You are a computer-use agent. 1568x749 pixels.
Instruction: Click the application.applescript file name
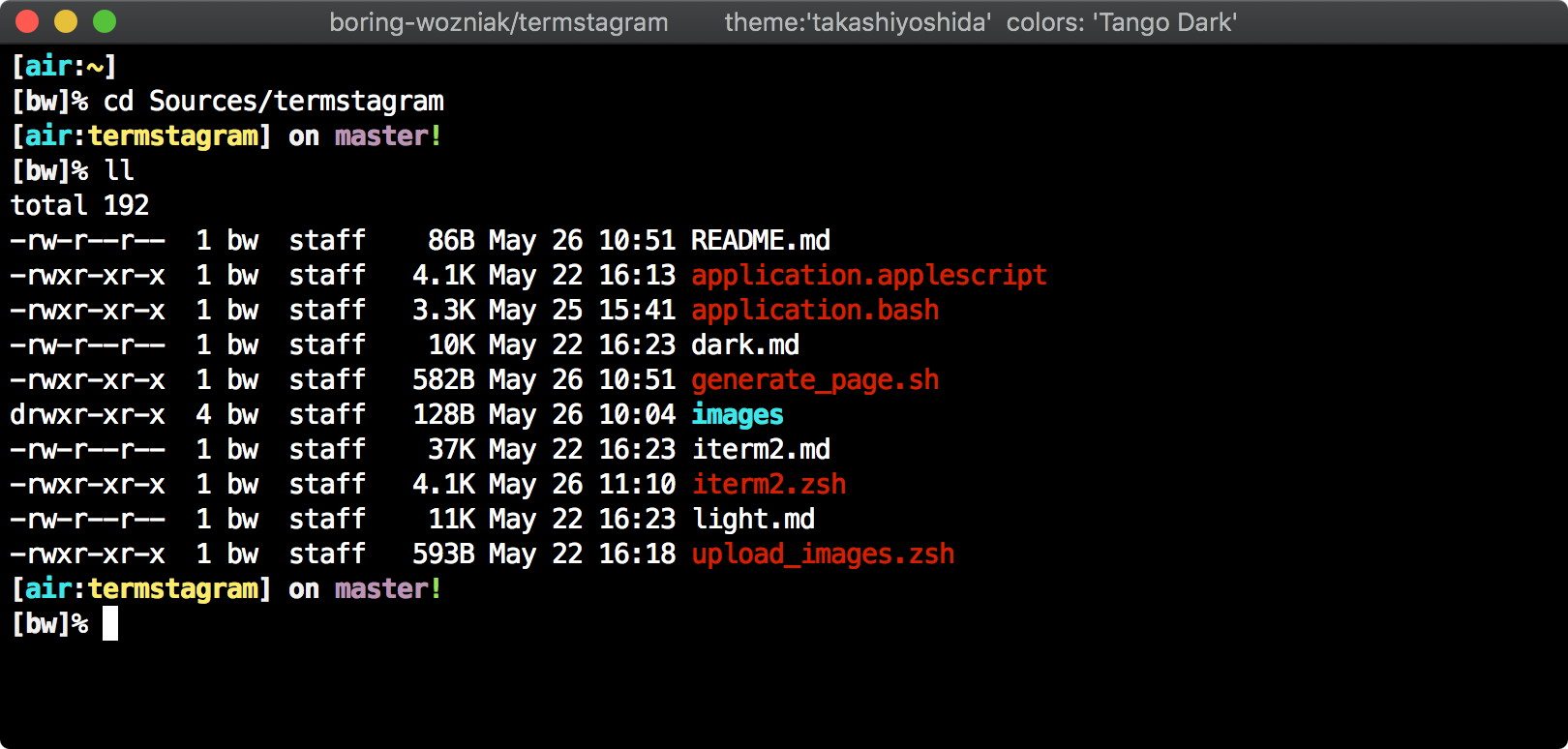[869, 275]
